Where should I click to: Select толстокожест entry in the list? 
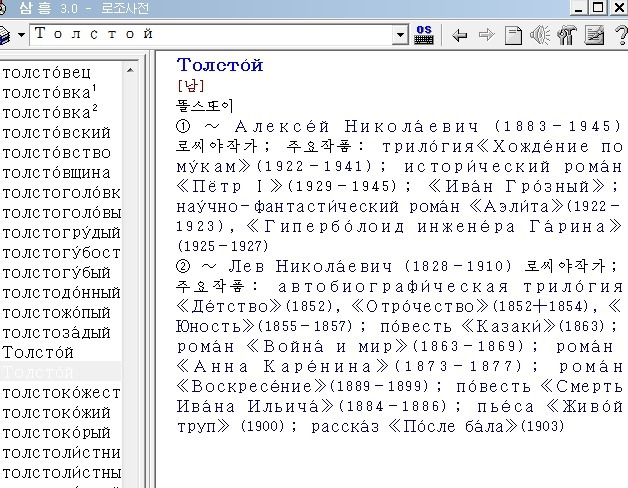61,393
